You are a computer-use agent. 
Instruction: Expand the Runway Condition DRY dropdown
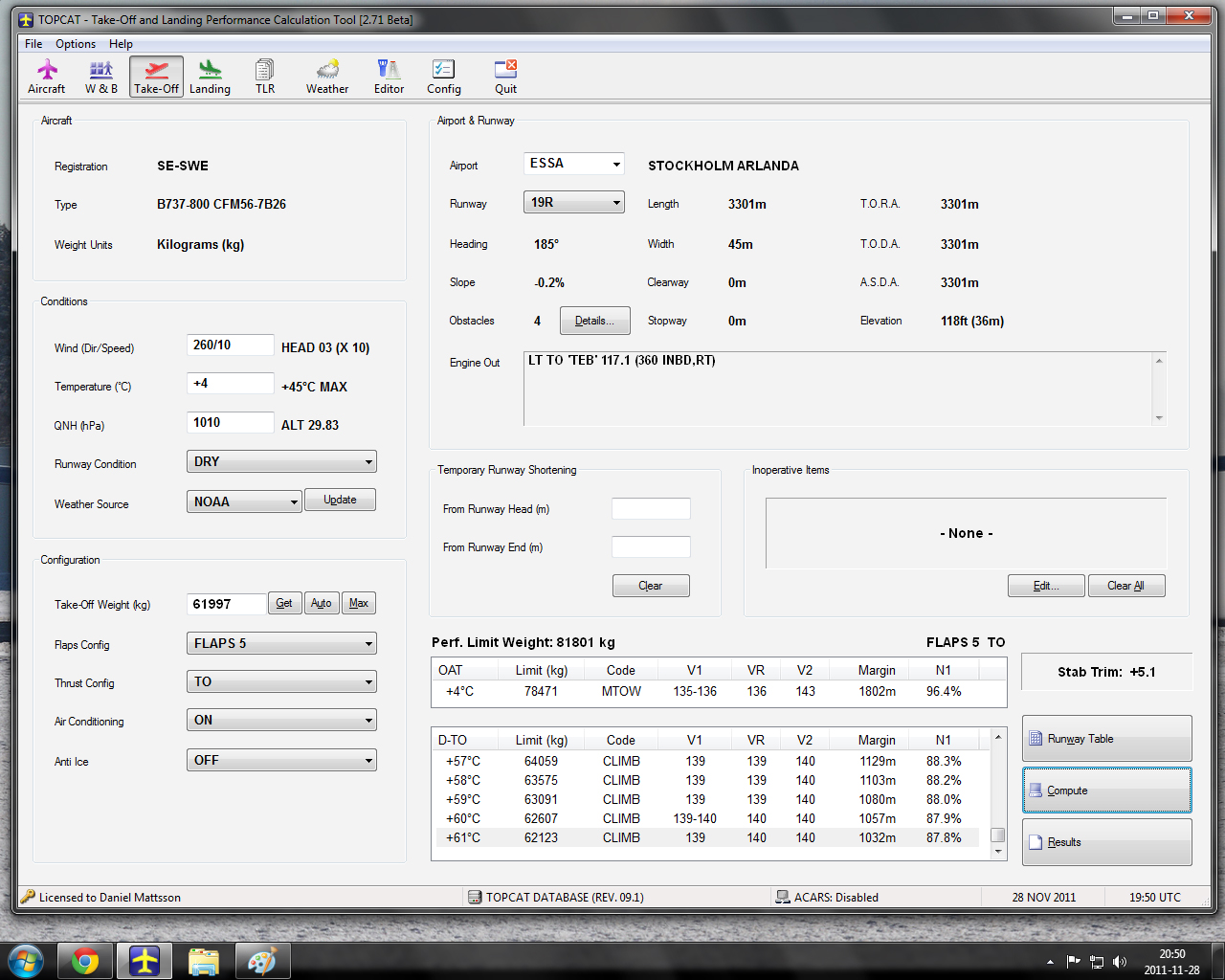coord(368,461)
